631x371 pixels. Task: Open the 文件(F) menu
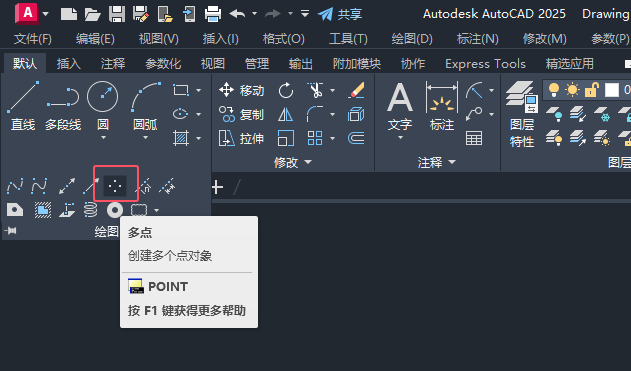click(x=33, y=39)
